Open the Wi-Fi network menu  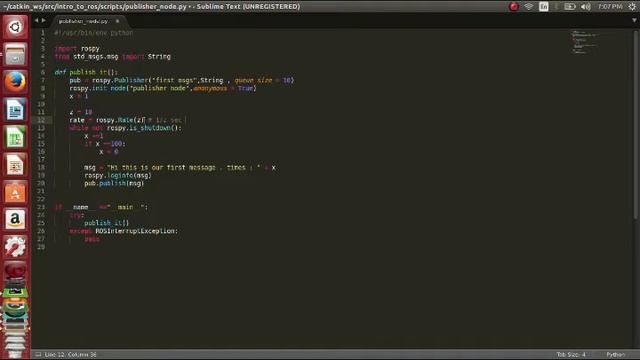click(529, 7)
